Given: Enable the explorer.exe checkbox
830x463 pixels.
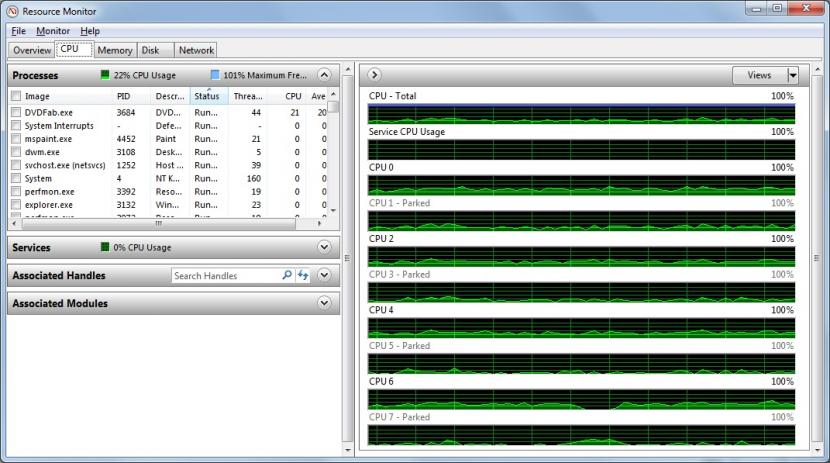Looking at the screenshot, I should (x=16, y=205).
